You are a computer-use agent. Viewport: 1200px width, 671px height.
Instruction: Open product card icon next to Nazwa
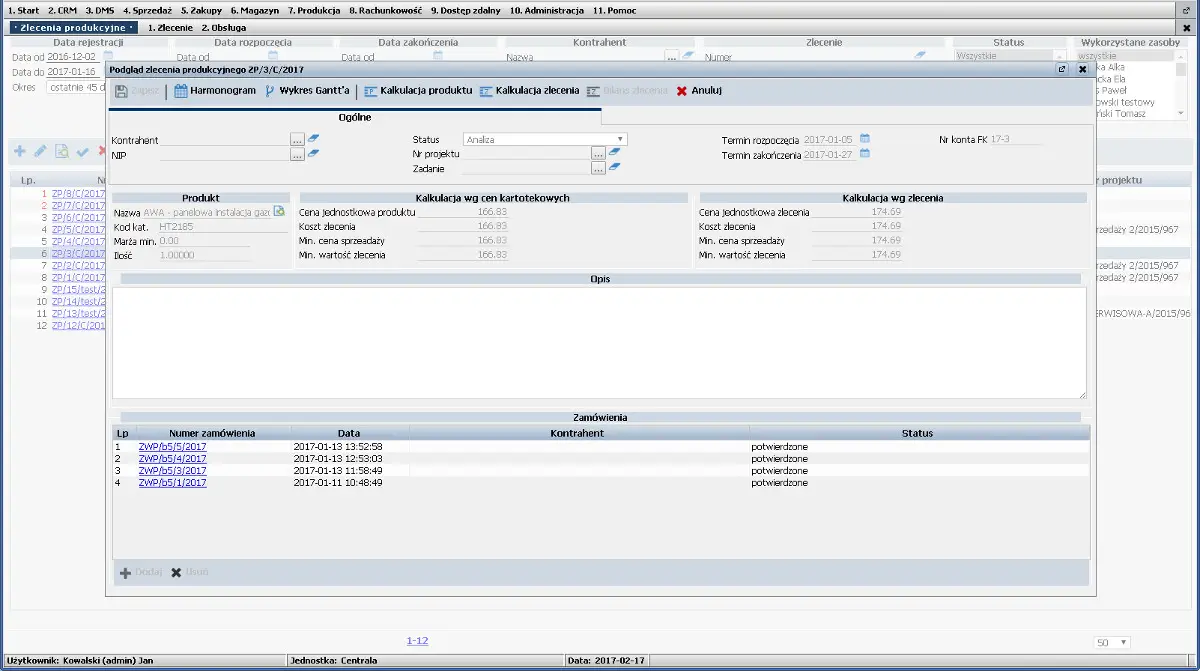coord(280,211)
